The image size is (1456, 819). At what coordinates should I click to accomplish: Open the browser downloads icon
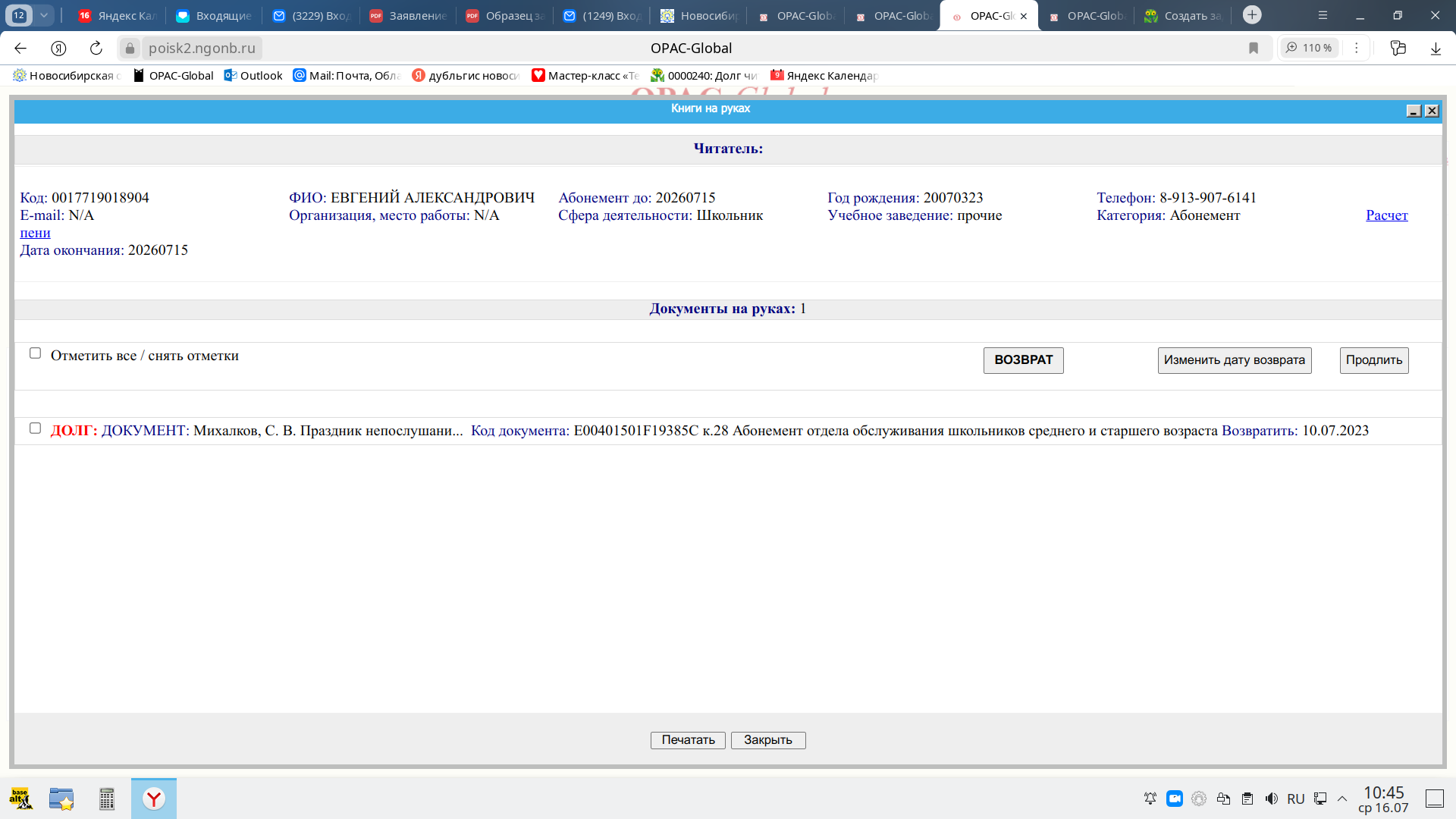coord(1436,48)
